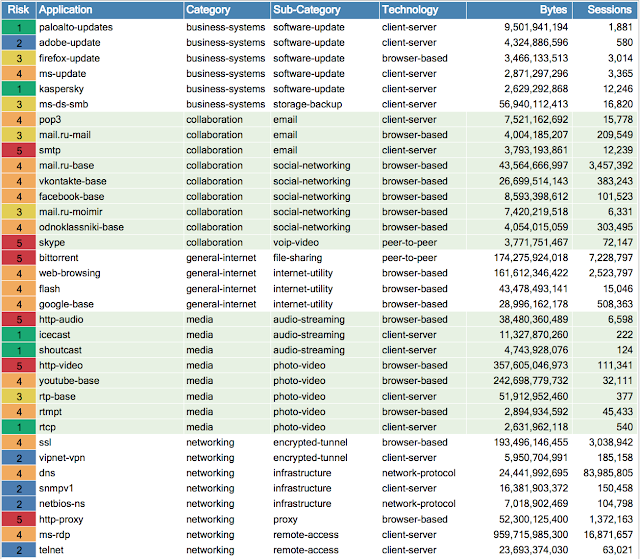This screenshot has height=559, width=640.
Task: Click the yellow risk 3 cell for firefox-update
Action: (x=19, y=58)
